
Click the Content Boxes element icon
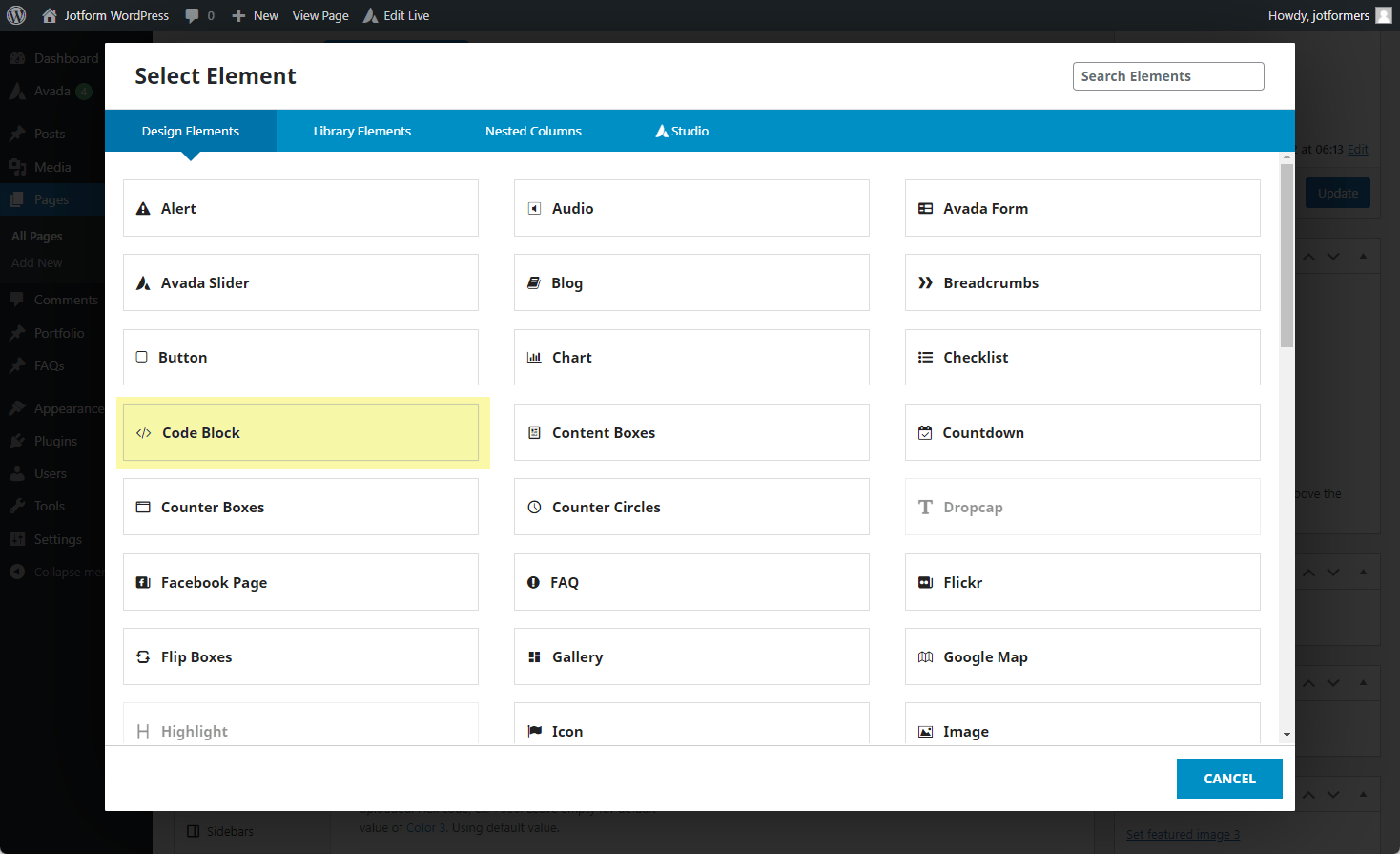pos(534,433)
